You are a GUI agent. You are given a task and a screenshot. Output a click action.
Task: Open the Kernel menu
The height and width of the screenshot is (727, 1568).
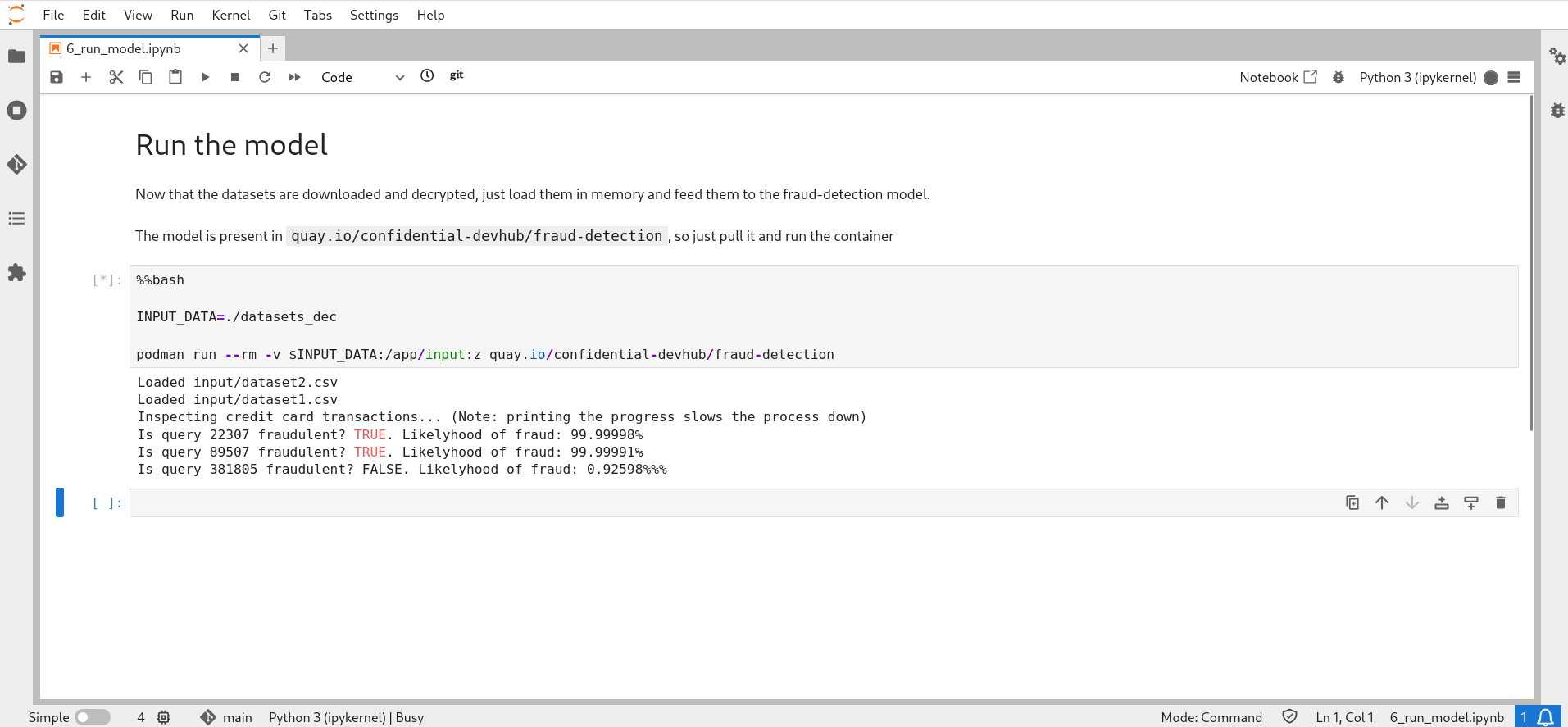tap(230, 15)
